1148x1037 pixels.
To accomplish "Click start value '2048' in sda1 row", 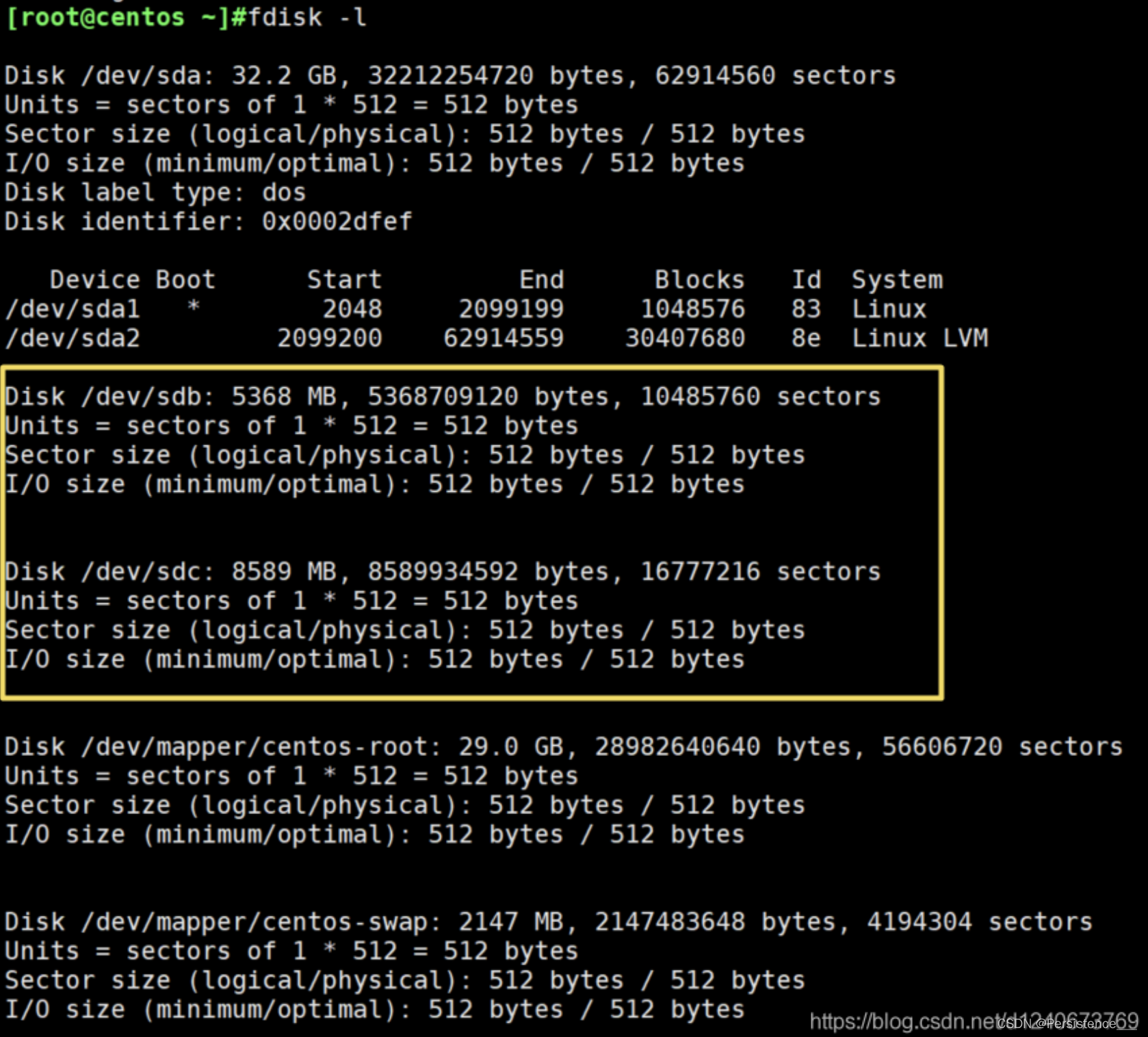I will (x=352, y=309).
